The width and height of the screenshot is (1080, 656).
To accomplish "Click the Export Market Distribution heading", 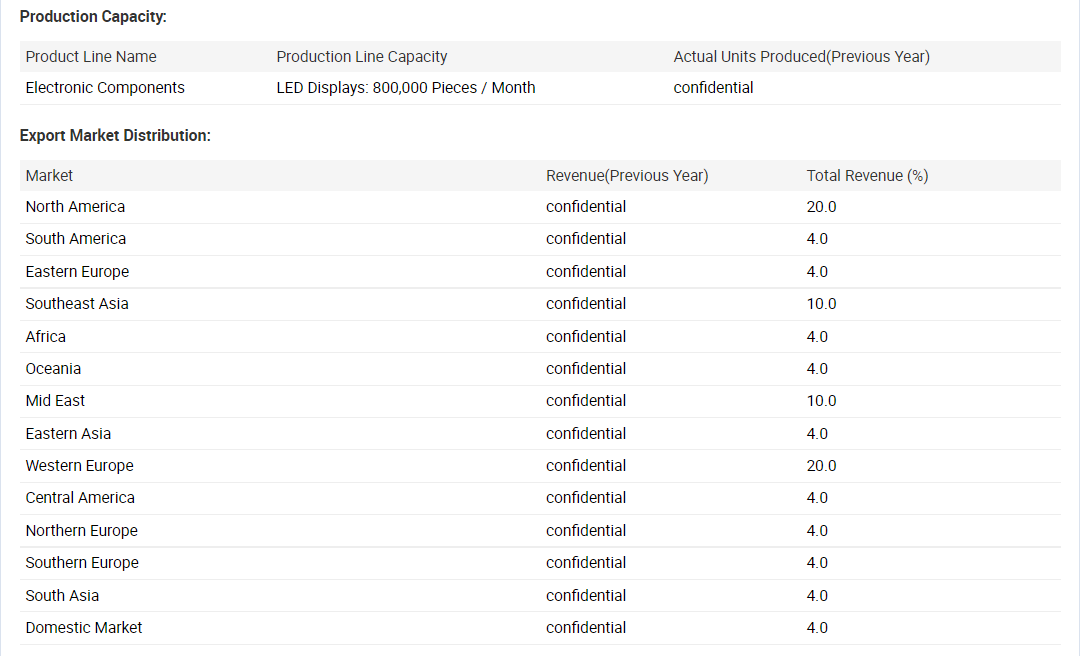I will point(115,135).
